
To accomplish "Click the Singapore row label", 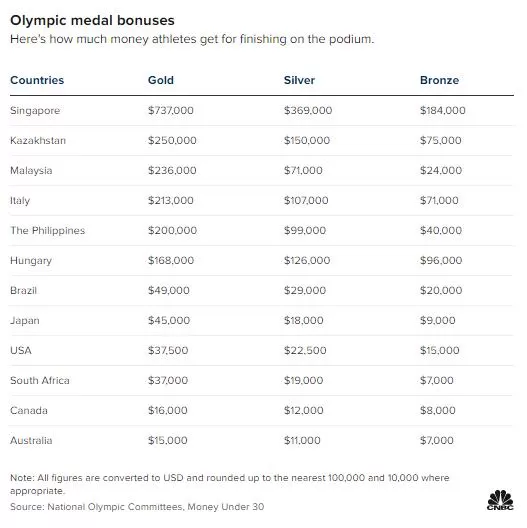I will tap(35, 111).
